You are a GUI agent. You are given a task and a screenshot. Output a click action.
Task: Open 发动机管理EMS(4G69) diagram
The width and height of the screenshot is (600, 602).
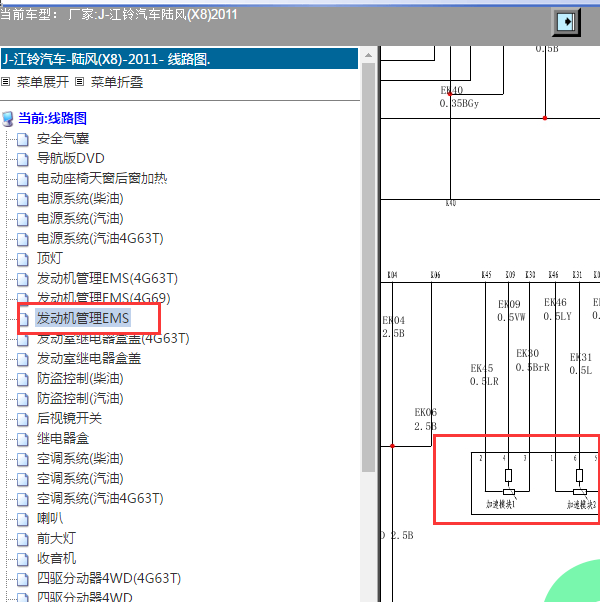pos(103,298)
